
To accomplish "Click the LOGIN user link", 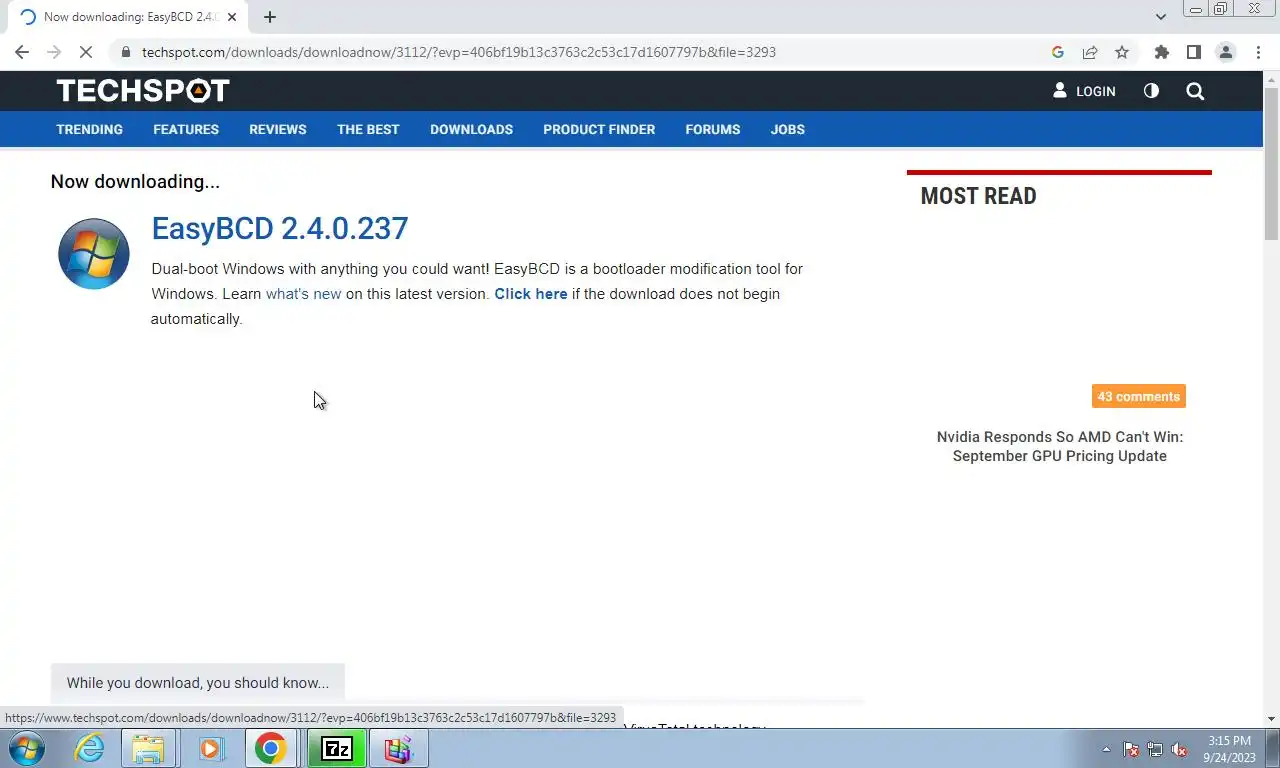I will tap(1084, 91).
